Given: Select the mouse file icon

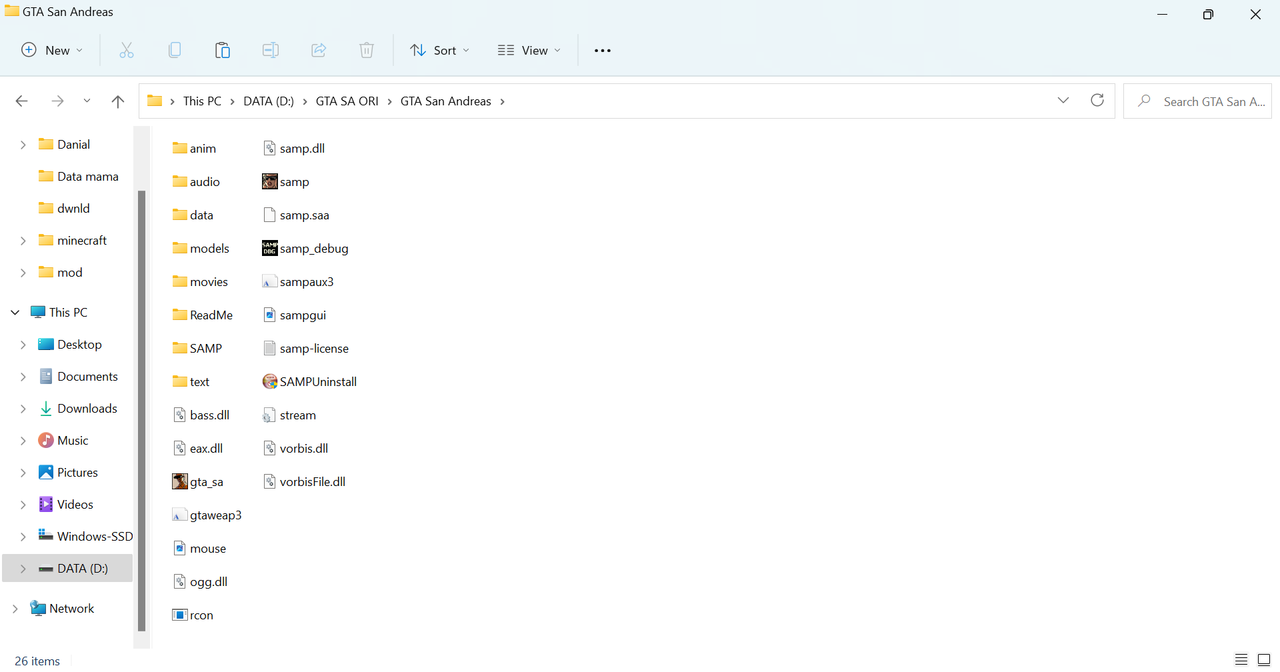Looking at the screenshot, I should 180,548.
